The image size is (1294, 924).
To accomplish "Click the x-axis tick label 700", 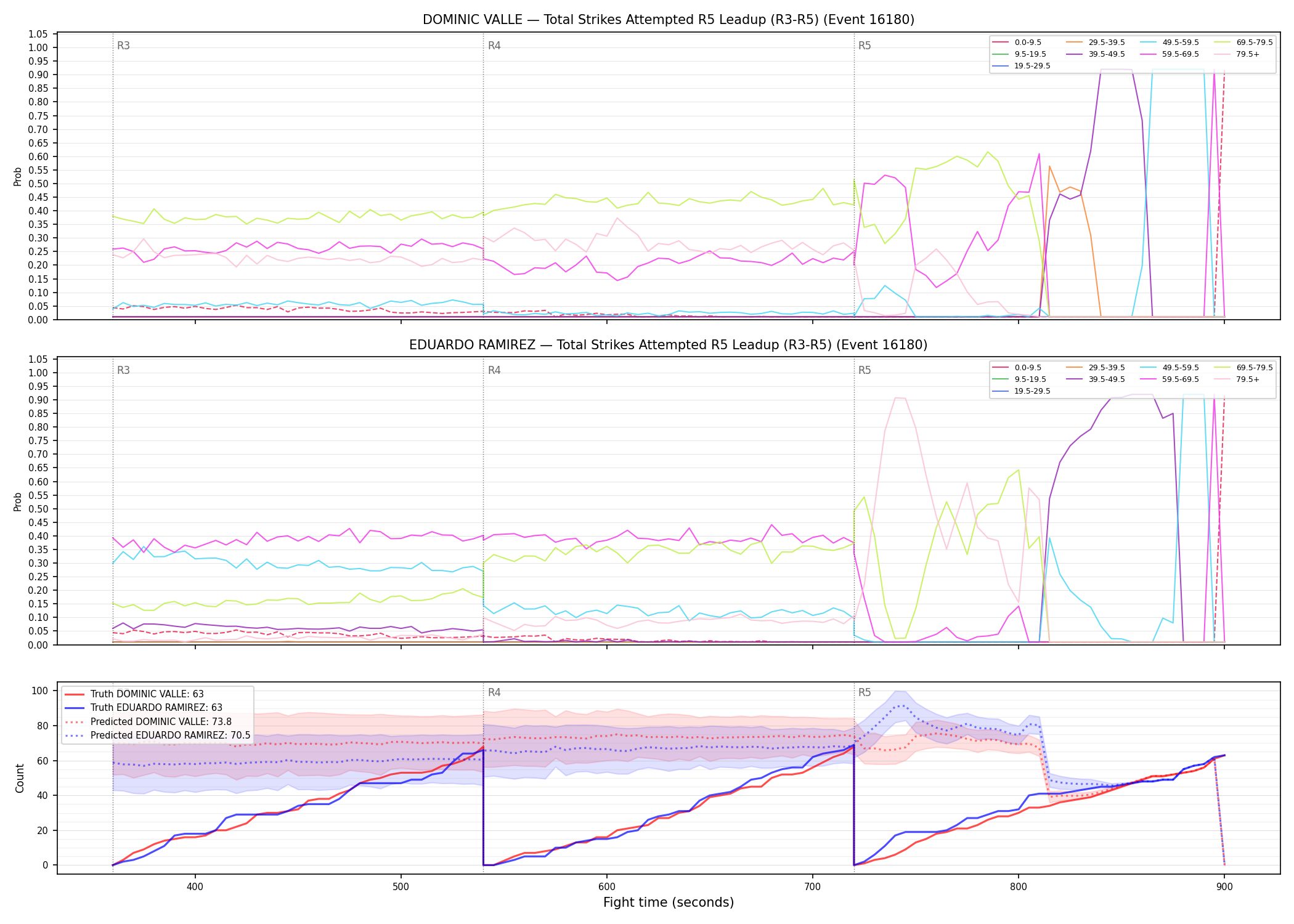I will pyautogui.click(x=812, y=886).
